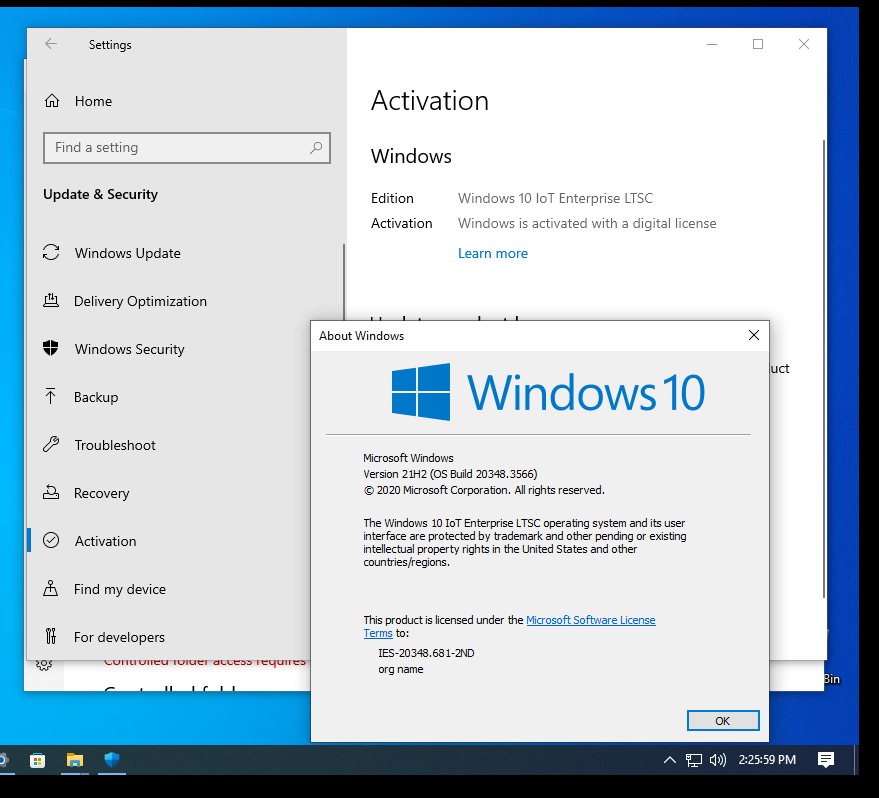Click the Backup upward arrow icon
The height and width of the screenshot is (798, 879).
tap(50, 396)
